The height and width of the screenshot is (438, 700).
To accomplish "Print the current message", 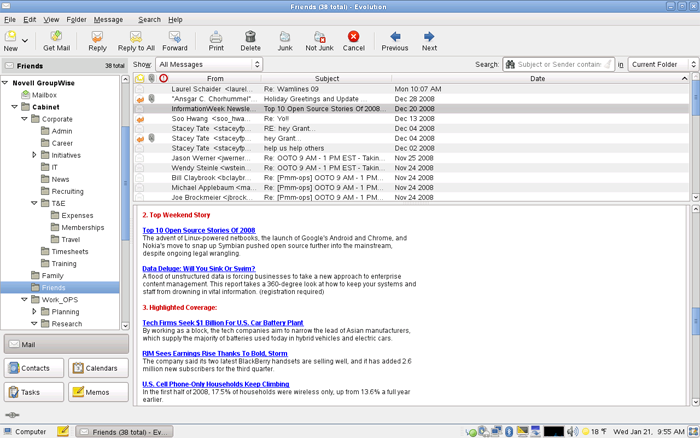I will pos(216,41).
